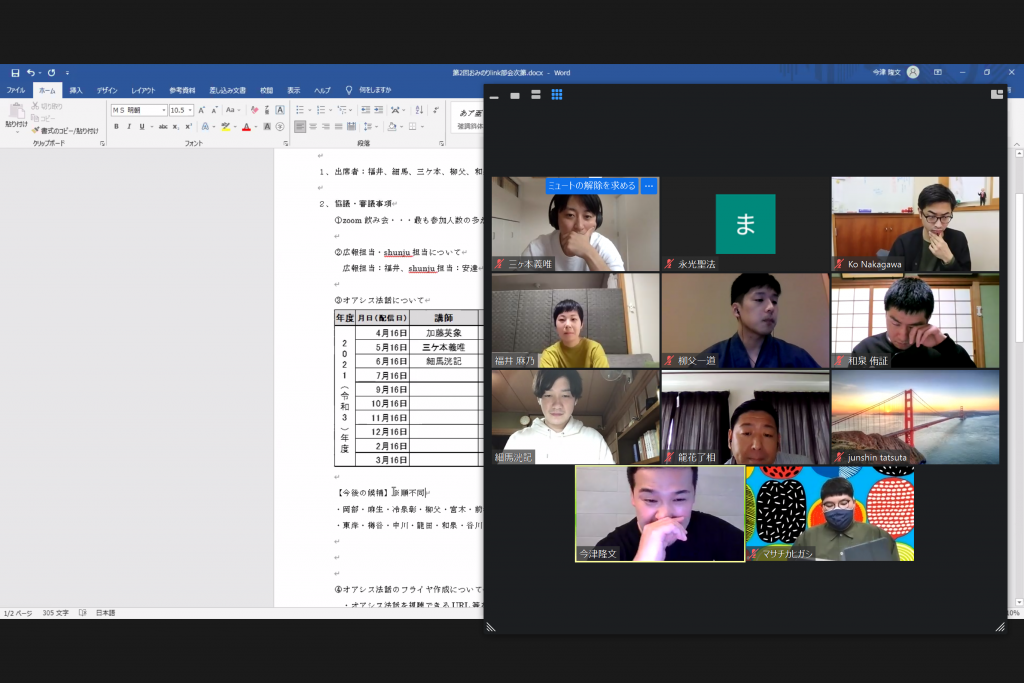Open the ファイル (File) menu tab
The image size is (1024, 683).
click(x=16, y=90)
